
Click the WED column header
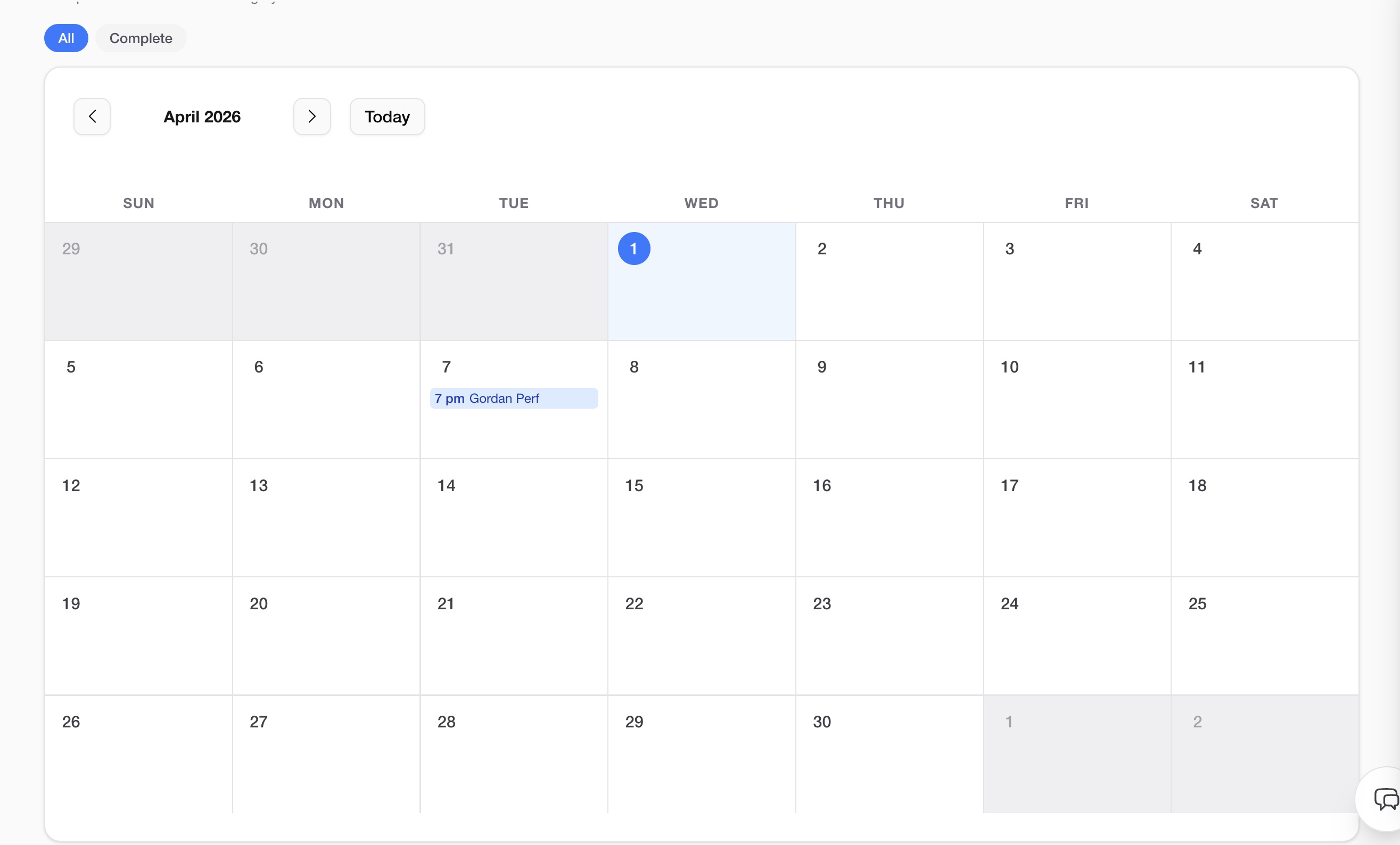pos(701,203)
